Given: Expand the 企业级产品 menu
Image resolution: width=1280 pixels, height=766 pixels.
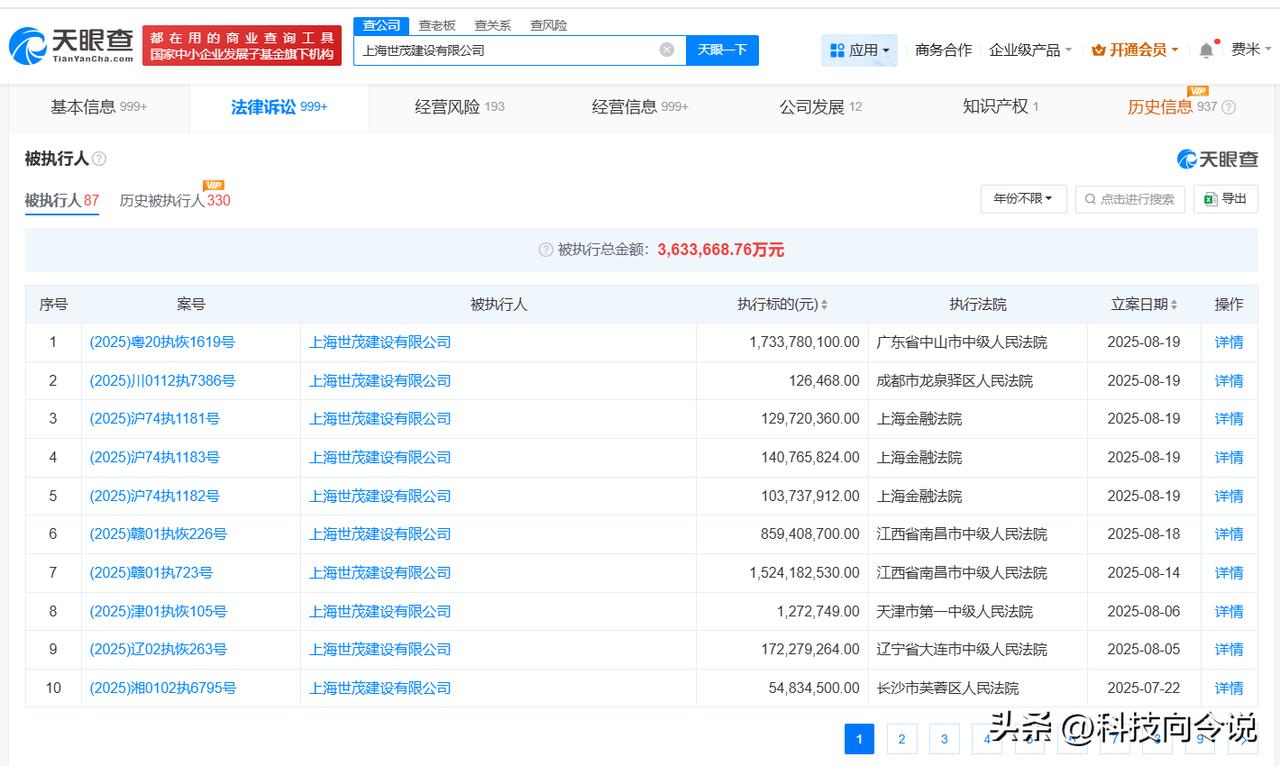Looking at the screenshot, I should (1030, 50).
